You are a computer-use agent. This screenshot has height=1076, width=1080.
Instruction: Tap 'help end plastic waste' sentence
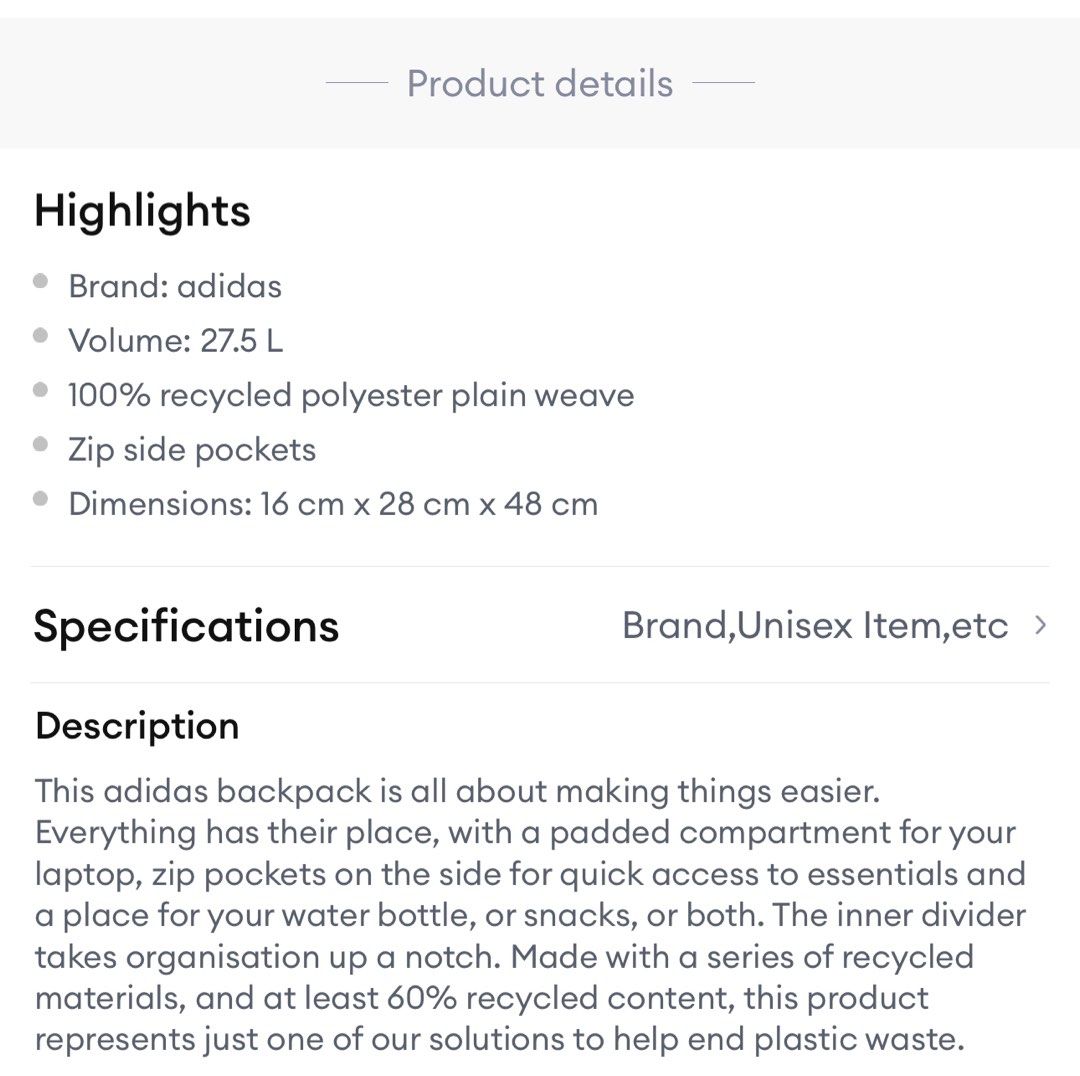789,1039
